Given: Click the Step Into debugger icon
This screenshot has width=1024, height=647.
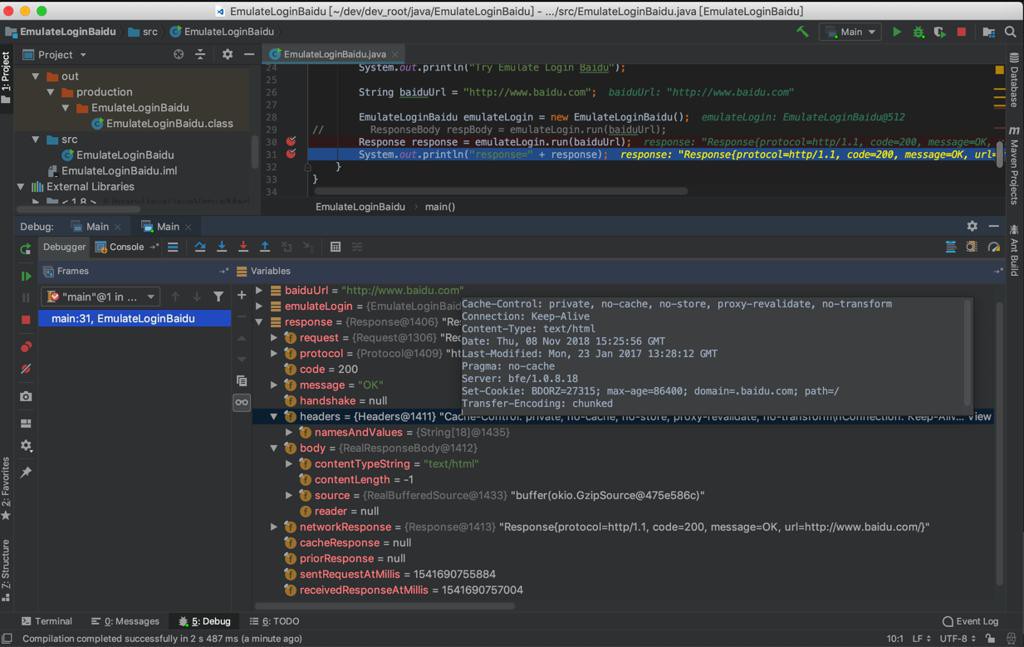Looking at the screenshot, I should click(221, 247).
